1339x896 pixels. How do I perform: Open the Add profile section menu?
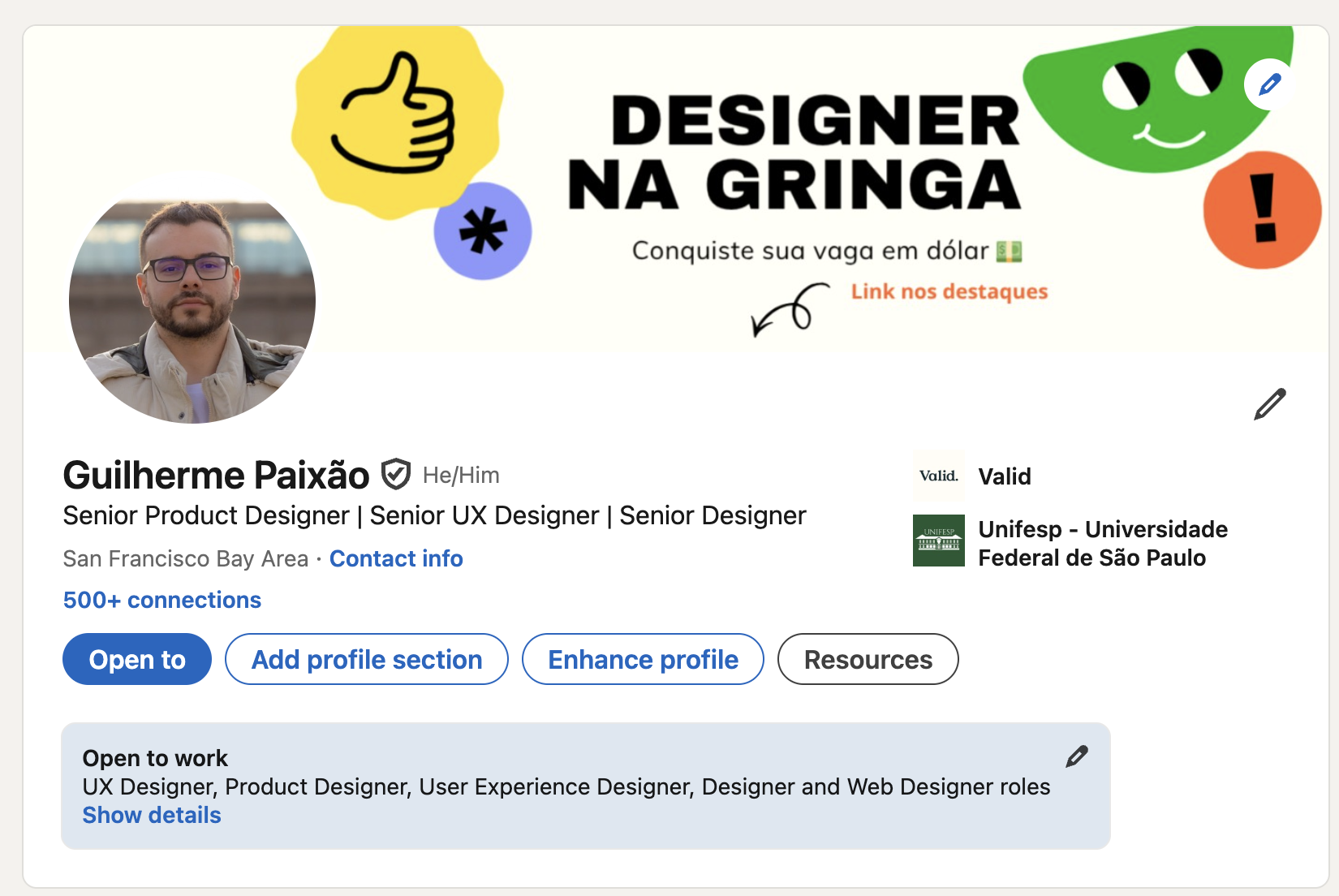(x=367, y=660)
